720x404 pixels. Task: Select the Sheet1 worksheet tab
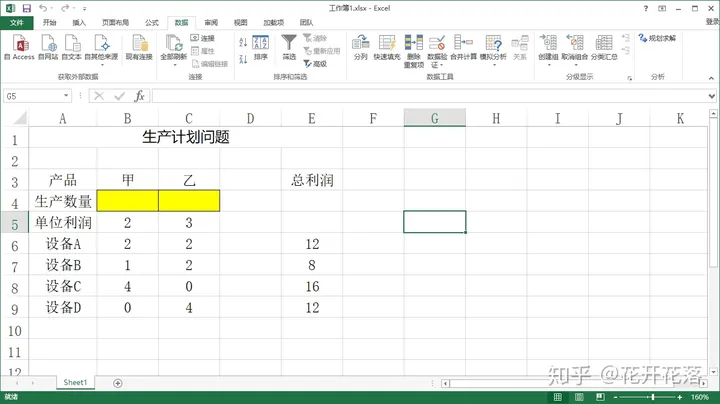75,382
